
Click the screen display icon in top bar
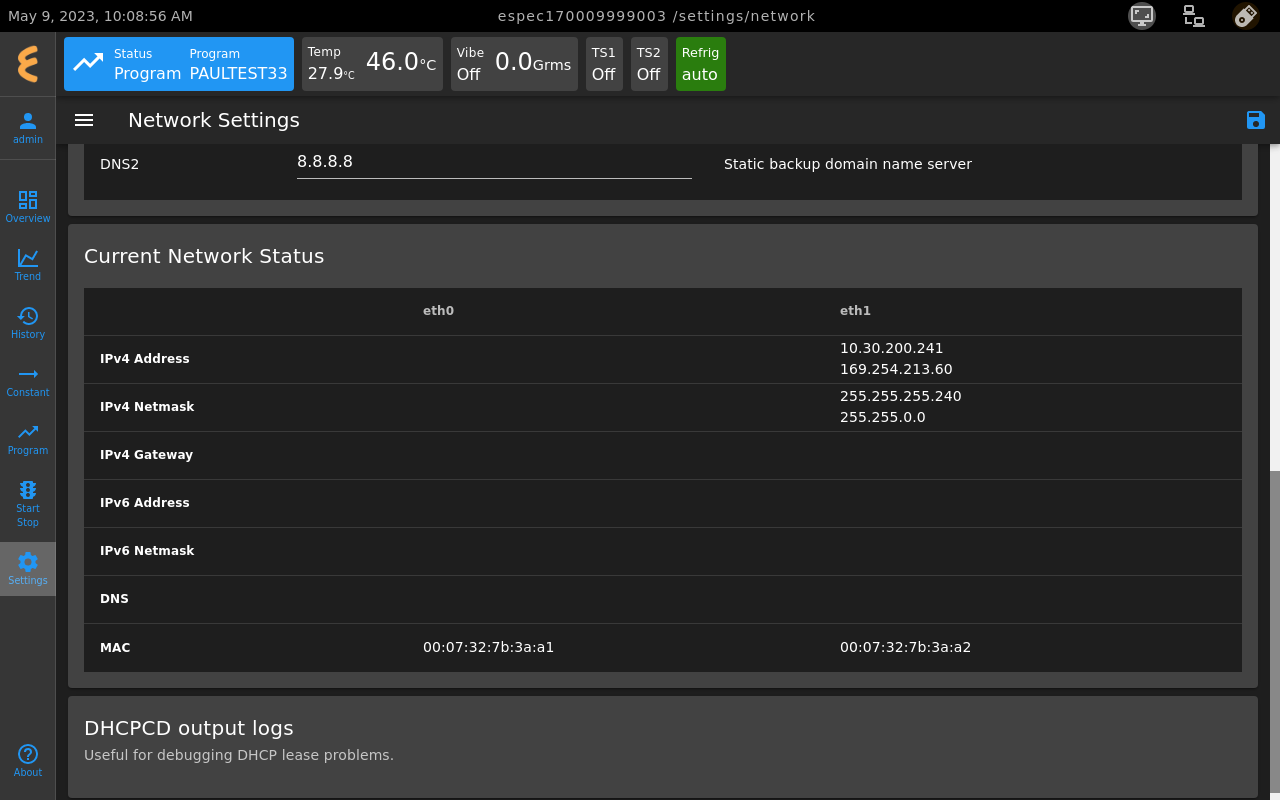(x=1142, y=16)
